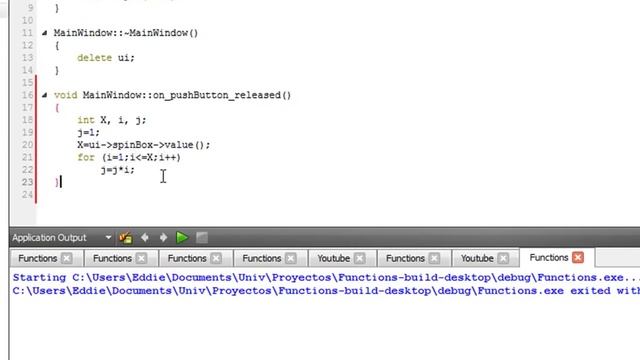Re-run the application with the green play button
This screenshot has width=640, height=360.
[182, 238]
